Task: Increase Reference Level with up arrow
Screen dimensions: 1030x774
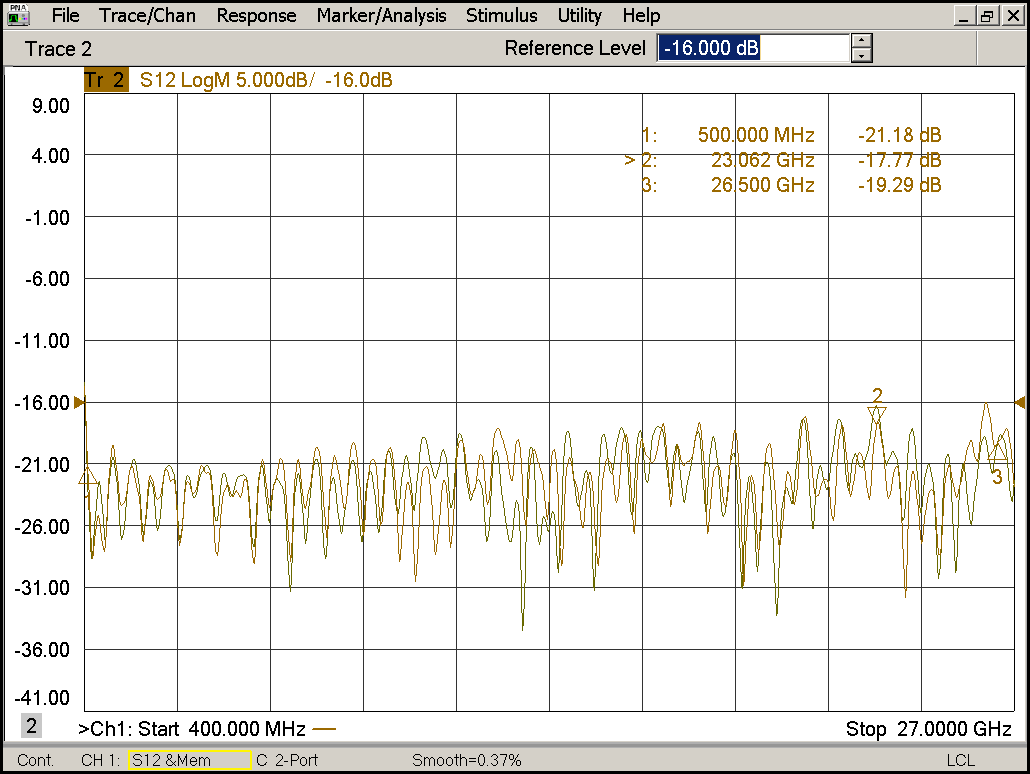Action: [861, 41]
